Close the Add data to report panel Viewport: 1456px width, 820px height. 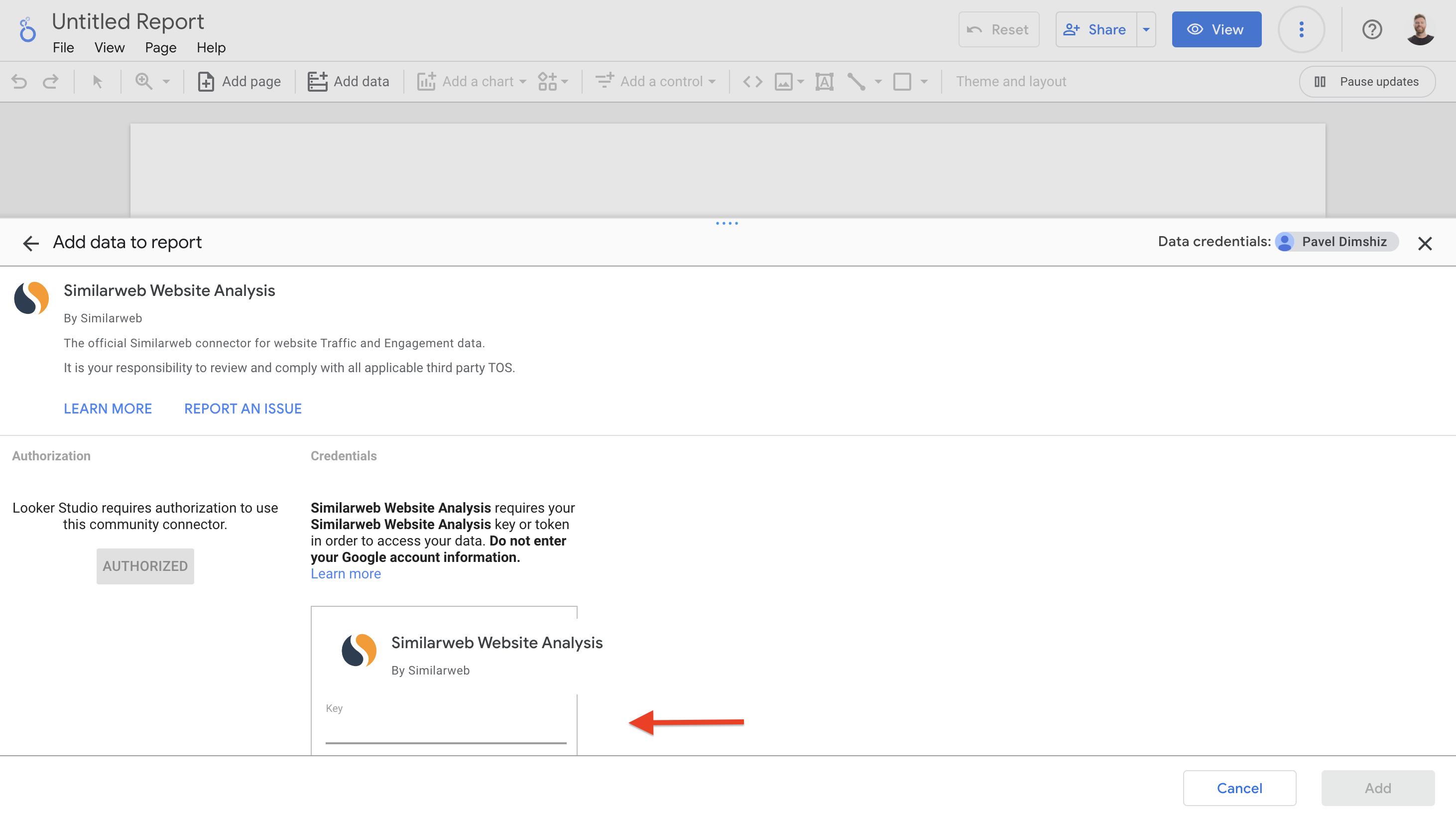(x=1424, y=243)
